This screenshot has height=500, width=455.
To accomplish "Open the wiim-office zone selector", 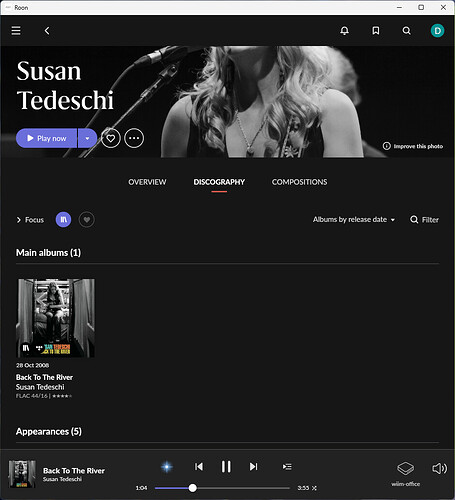I will coord(405,473).
